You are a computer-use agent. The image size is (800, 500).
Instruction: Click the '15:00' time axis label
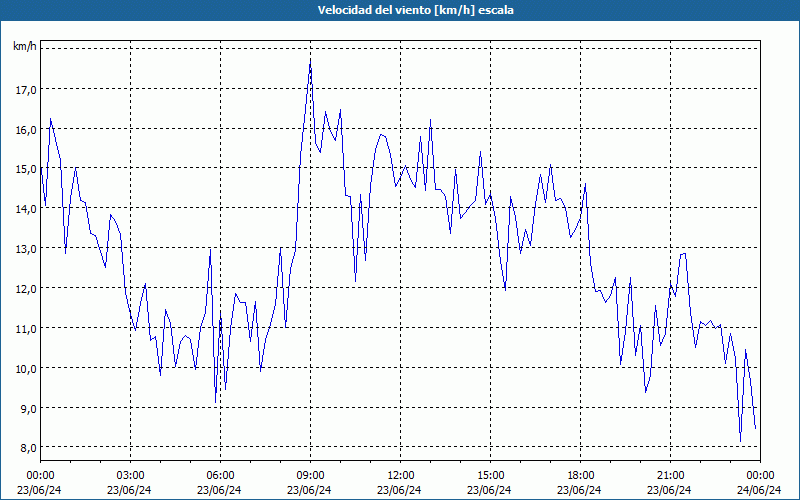pos(490,476)
